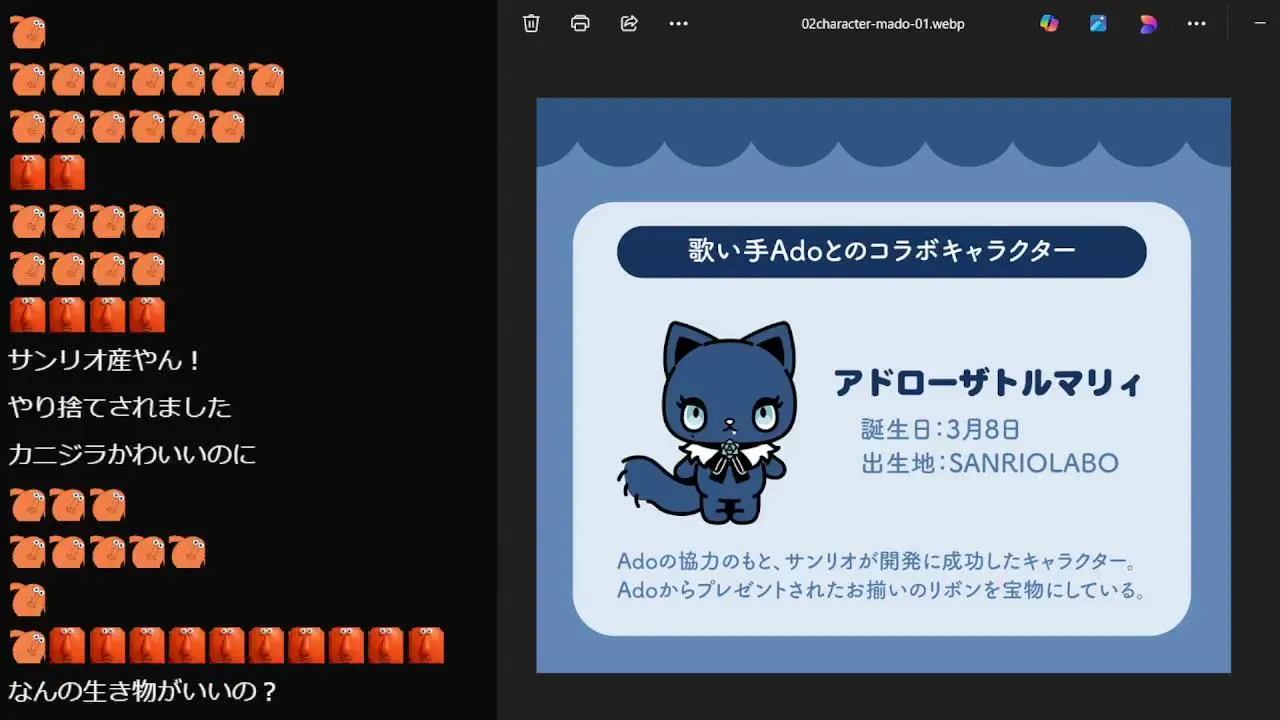
Task: Open the right three-dot overflow menu
Action: [1197, 23]
